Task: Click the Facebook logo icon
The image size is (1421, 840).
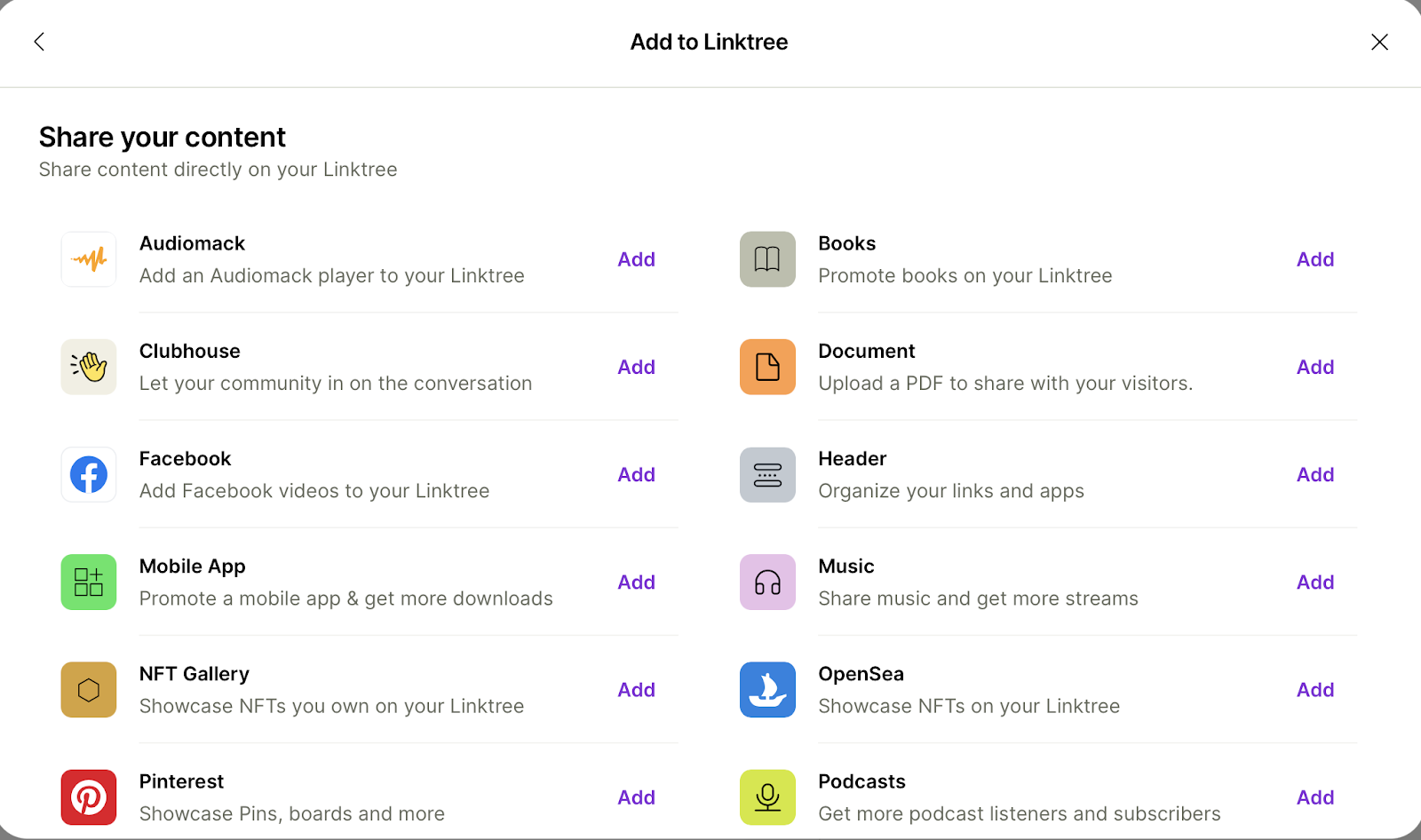Action: (x=89, y=474)
